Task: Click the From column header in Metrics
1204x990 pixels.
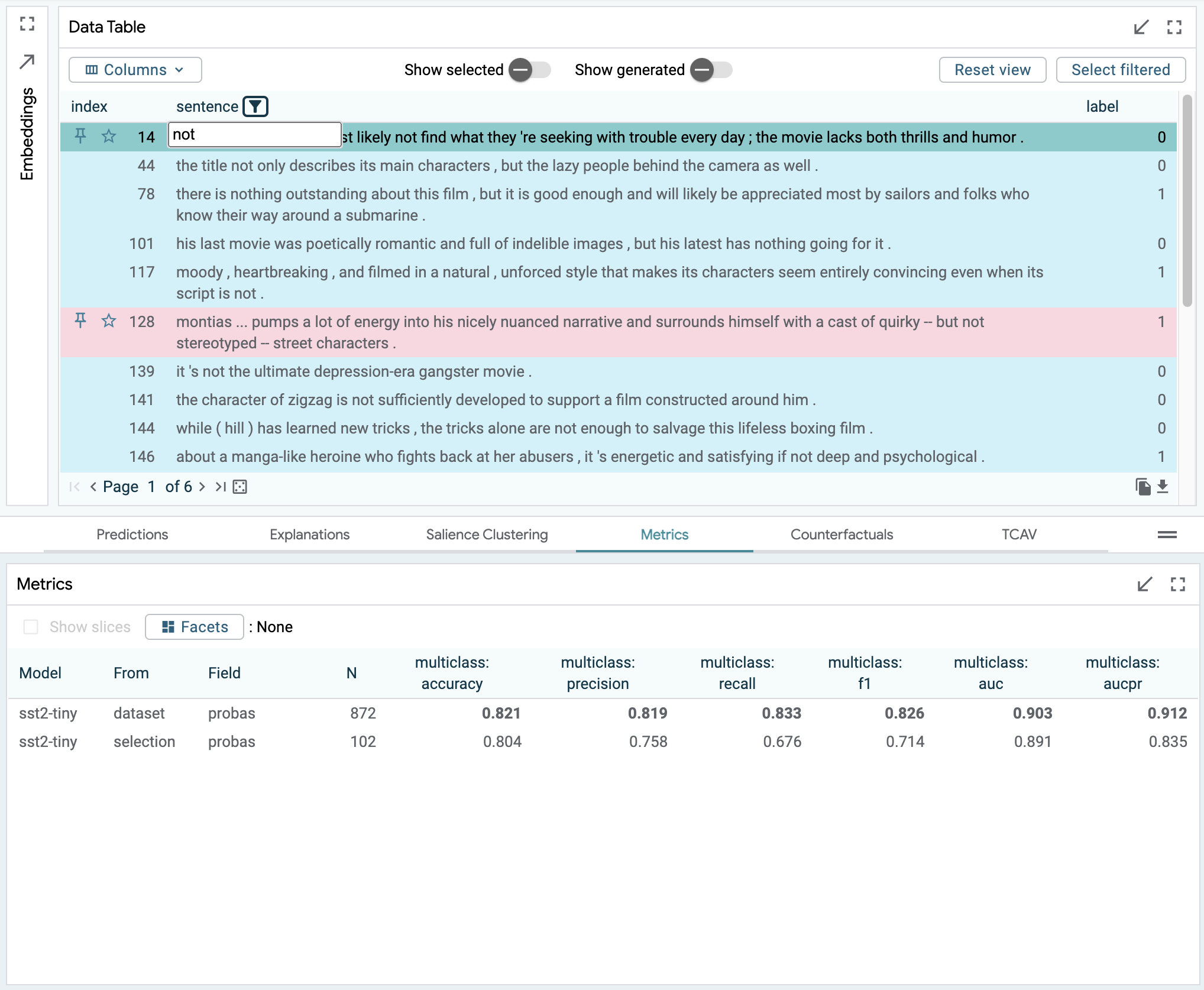Action: (x=131, y=673)
